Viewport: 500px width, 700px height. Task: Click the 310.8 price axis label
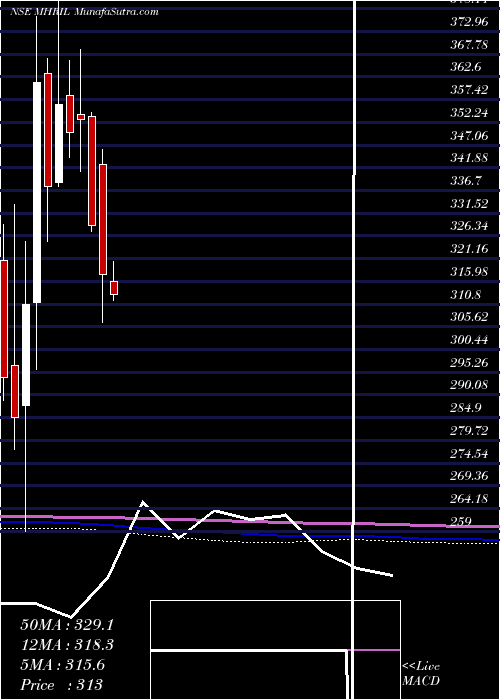466,294
